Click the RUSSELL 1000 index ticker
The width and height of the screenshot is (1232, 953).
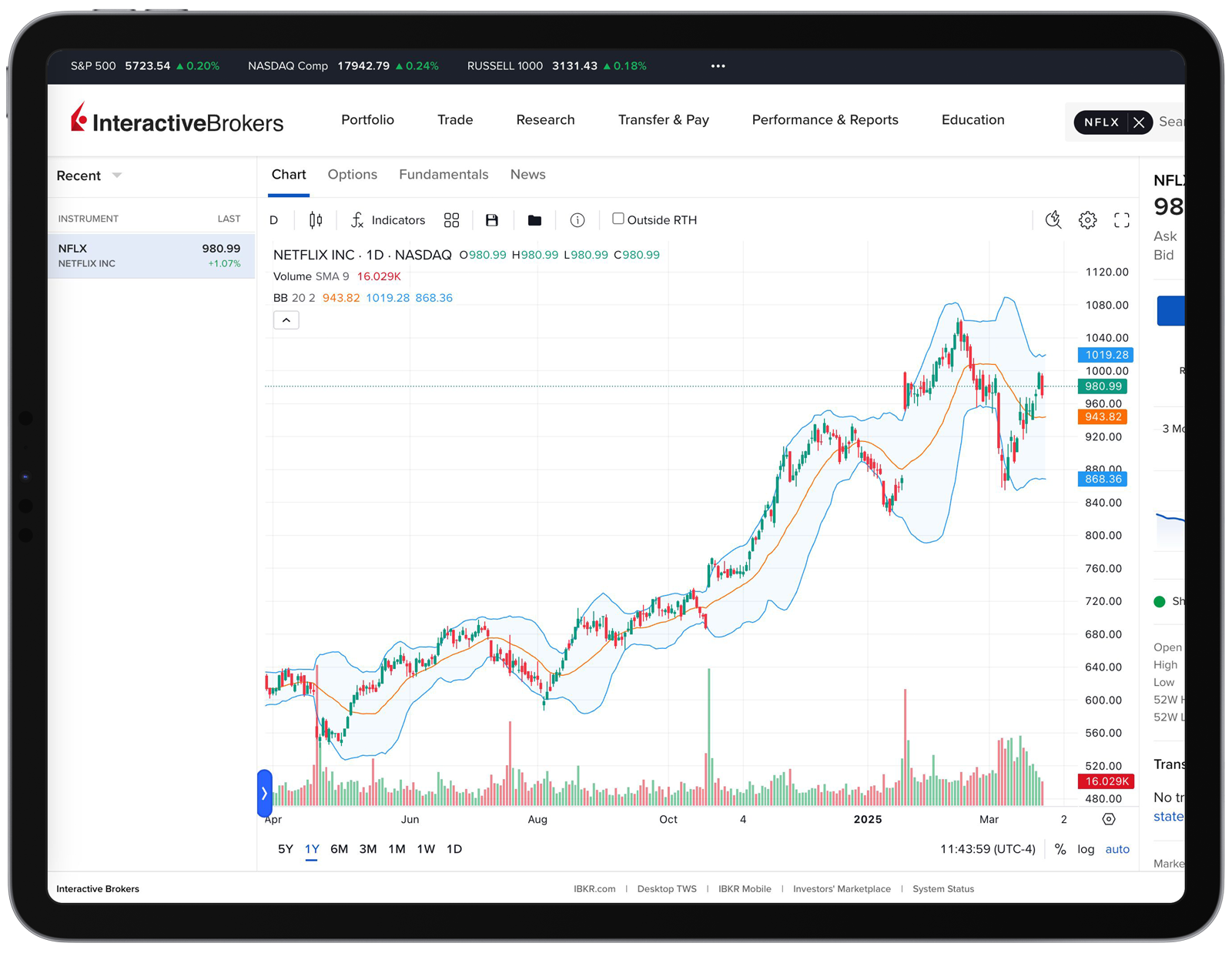coord(557,66)
